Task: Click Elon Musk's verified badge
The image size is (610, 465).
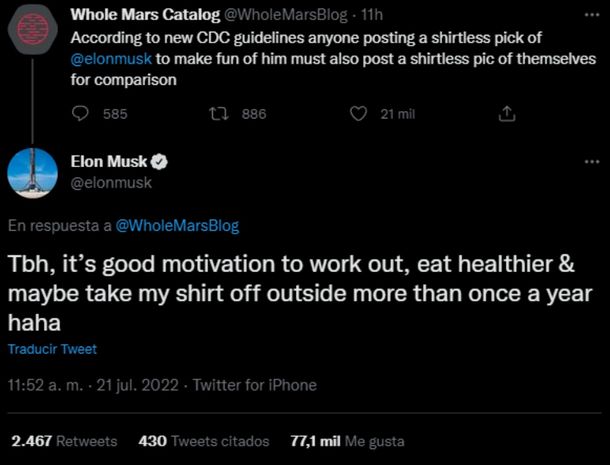Action: point(159,162)
